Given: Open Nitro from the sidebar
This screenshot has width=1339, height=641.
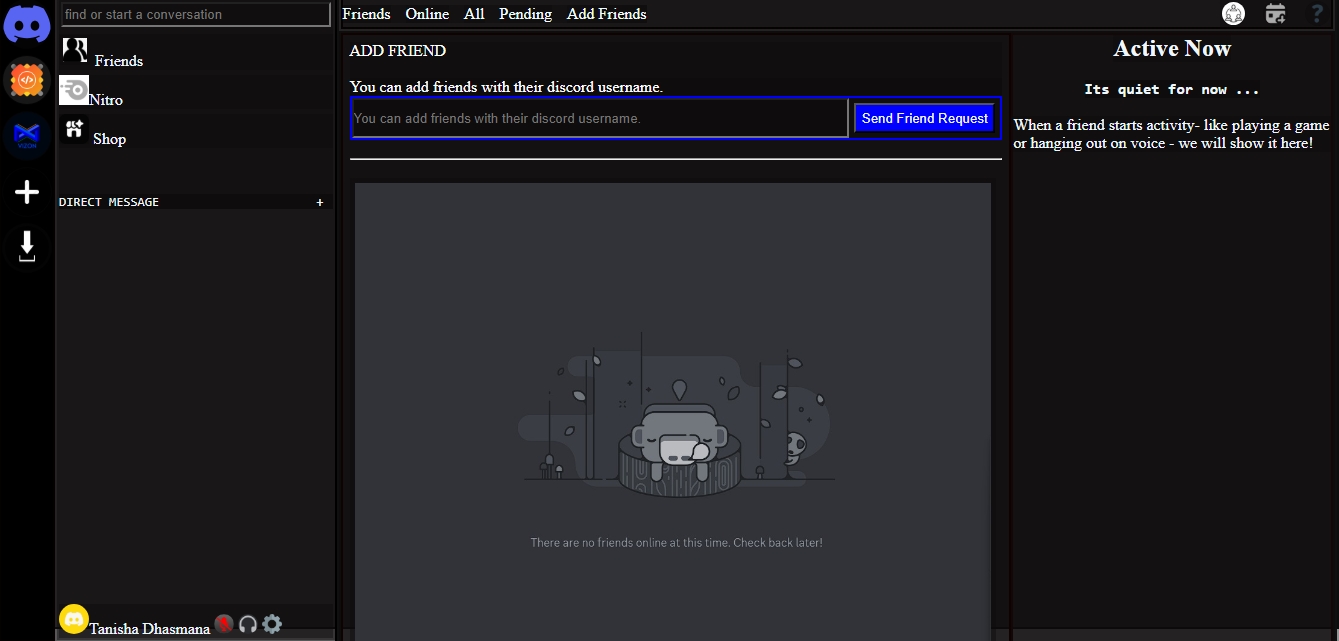Looking at the screenshot, I should 105,99.
